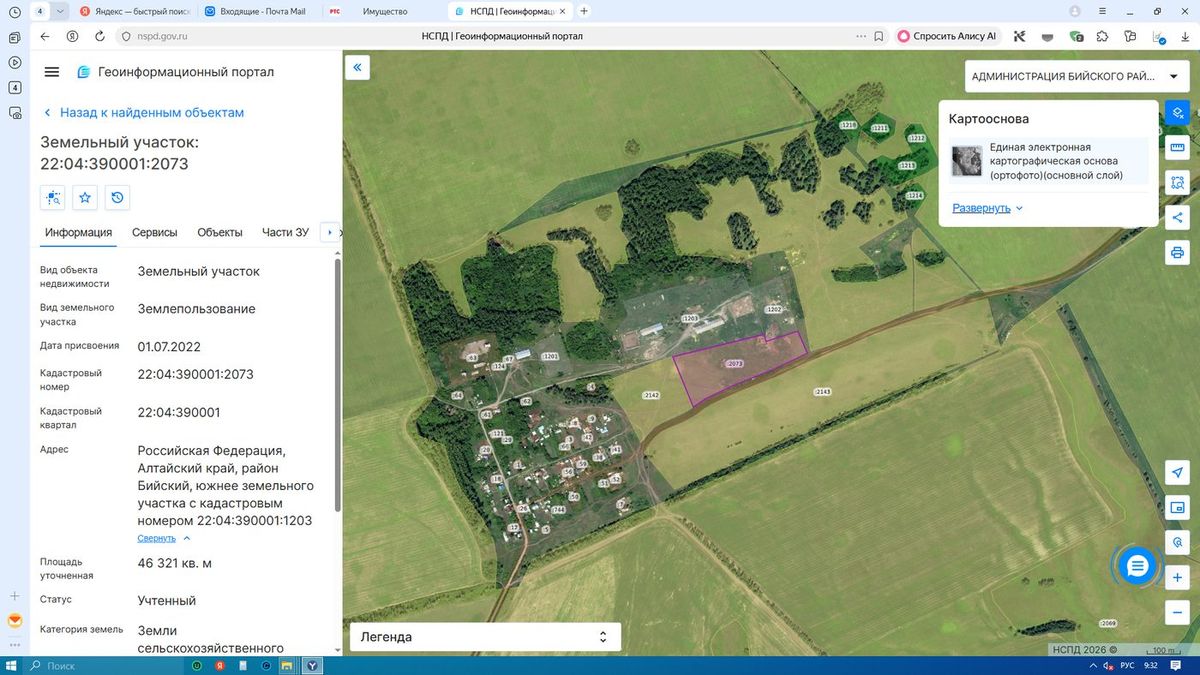Activate the area search selection tool
The width and height of the screenshot is (1200, 675).
[1178, 183]
